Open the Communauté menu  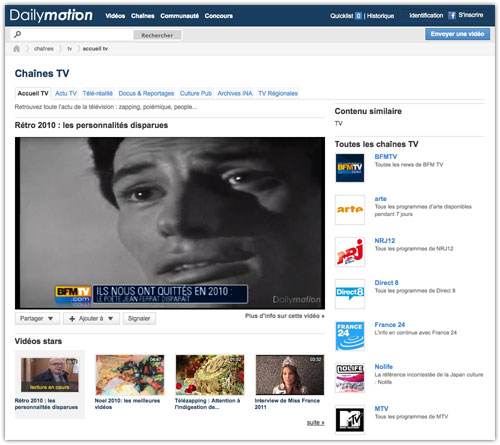(x=179, y=16)
